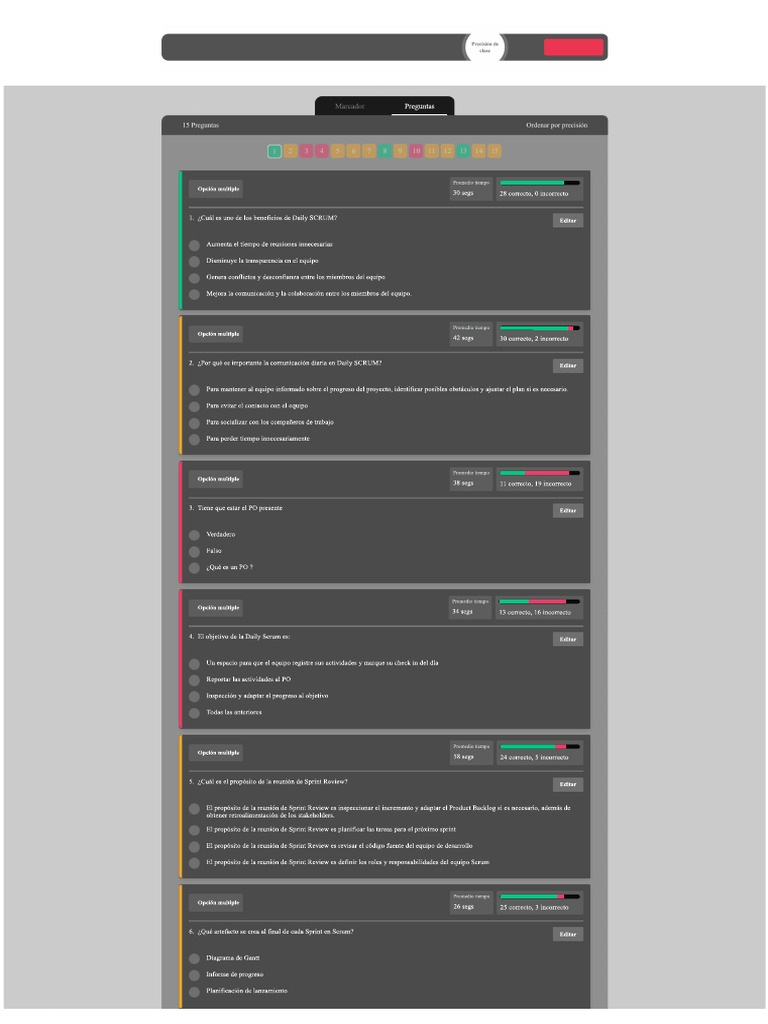This screenshot has height=1024, width=768.
Task: Click question 1 accuracy bar, 28 correcto
Action: (x=539, y=183)
